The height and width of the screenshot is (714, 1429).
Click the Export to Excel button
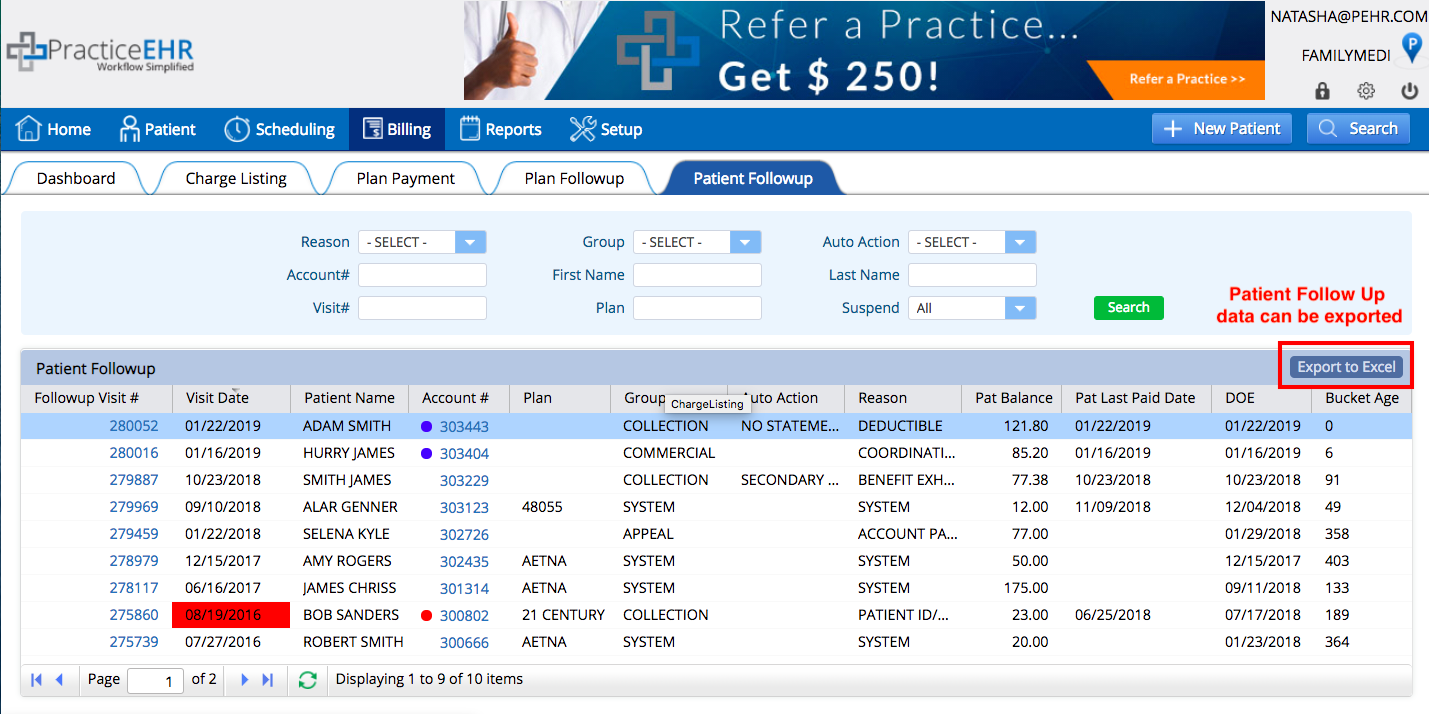tap(1346, 367)
